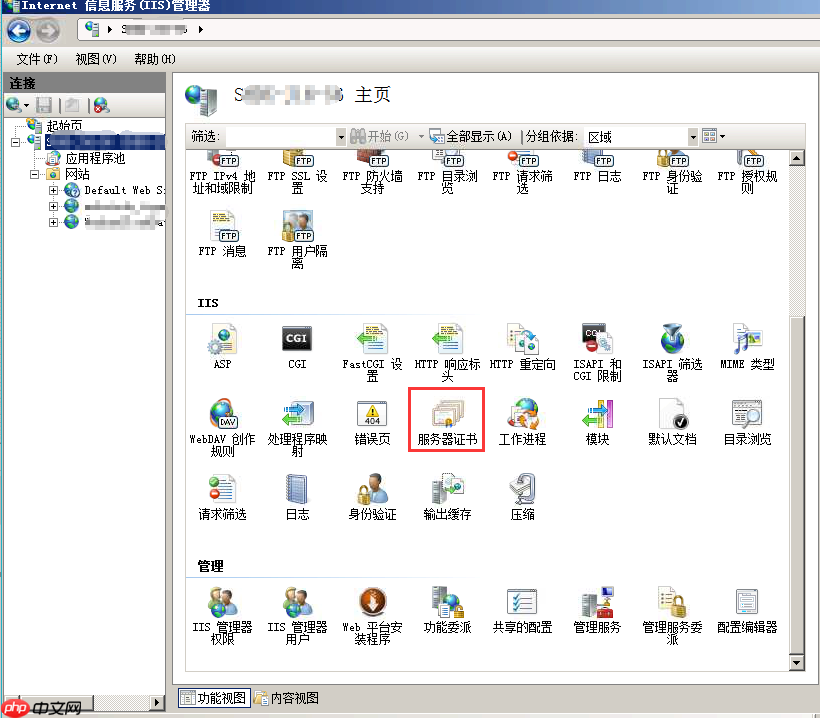
Task: Open the 帮助(H) menu
Action: click(x=155, y=59)
